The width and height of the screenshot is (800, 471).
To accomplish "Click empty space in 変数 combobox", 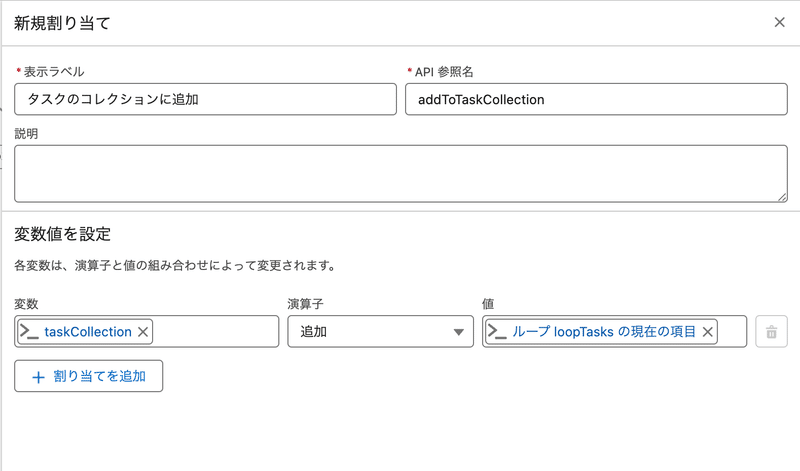I will [214, 332].
